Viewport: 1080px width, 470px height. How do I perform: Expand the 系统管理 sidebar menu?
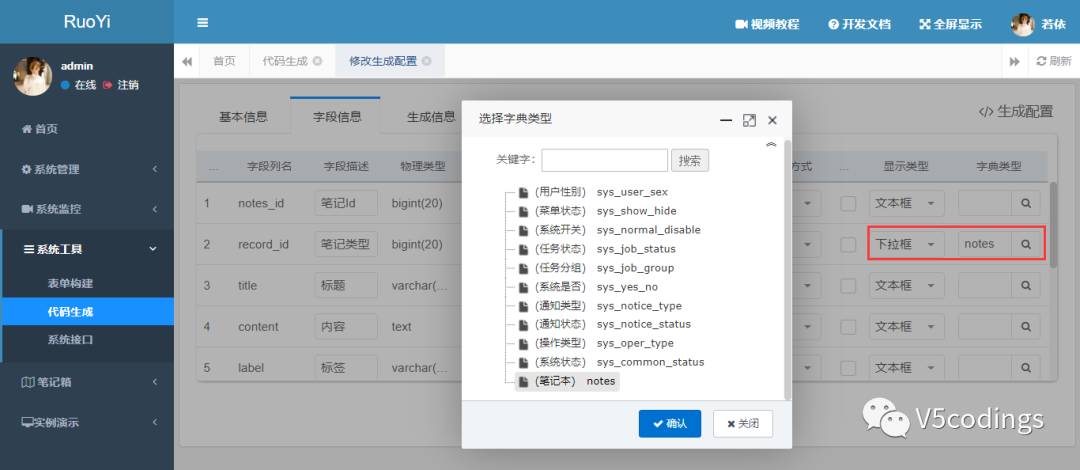87,169
